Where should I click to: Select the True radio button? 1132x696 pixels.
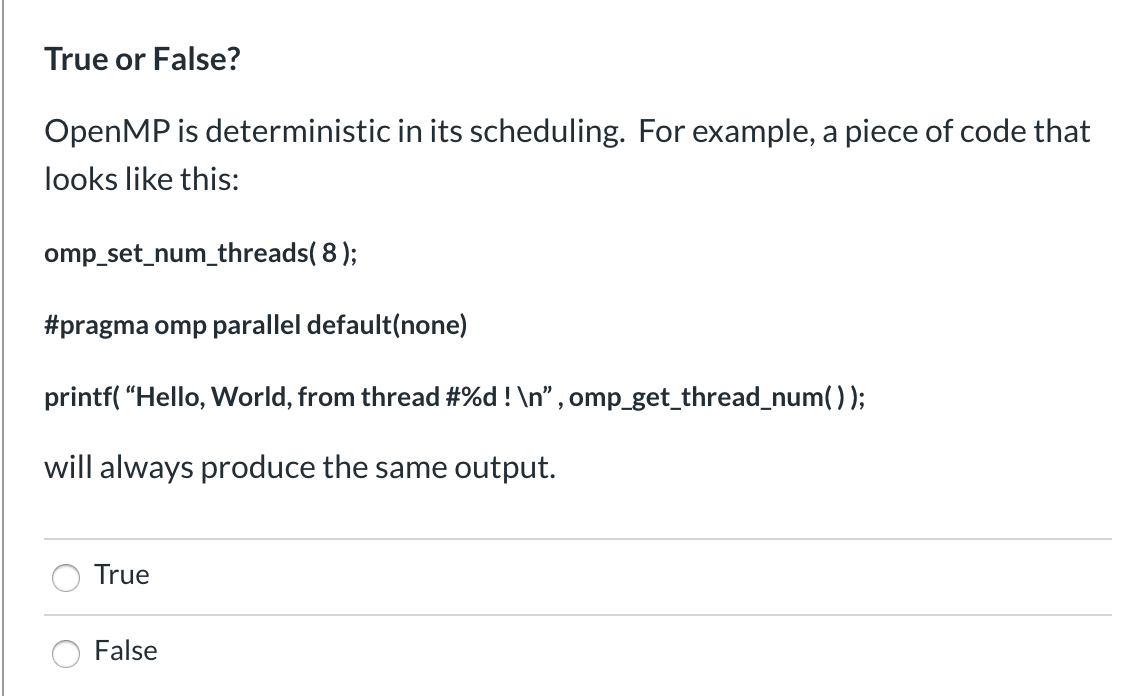coord(66,578)
